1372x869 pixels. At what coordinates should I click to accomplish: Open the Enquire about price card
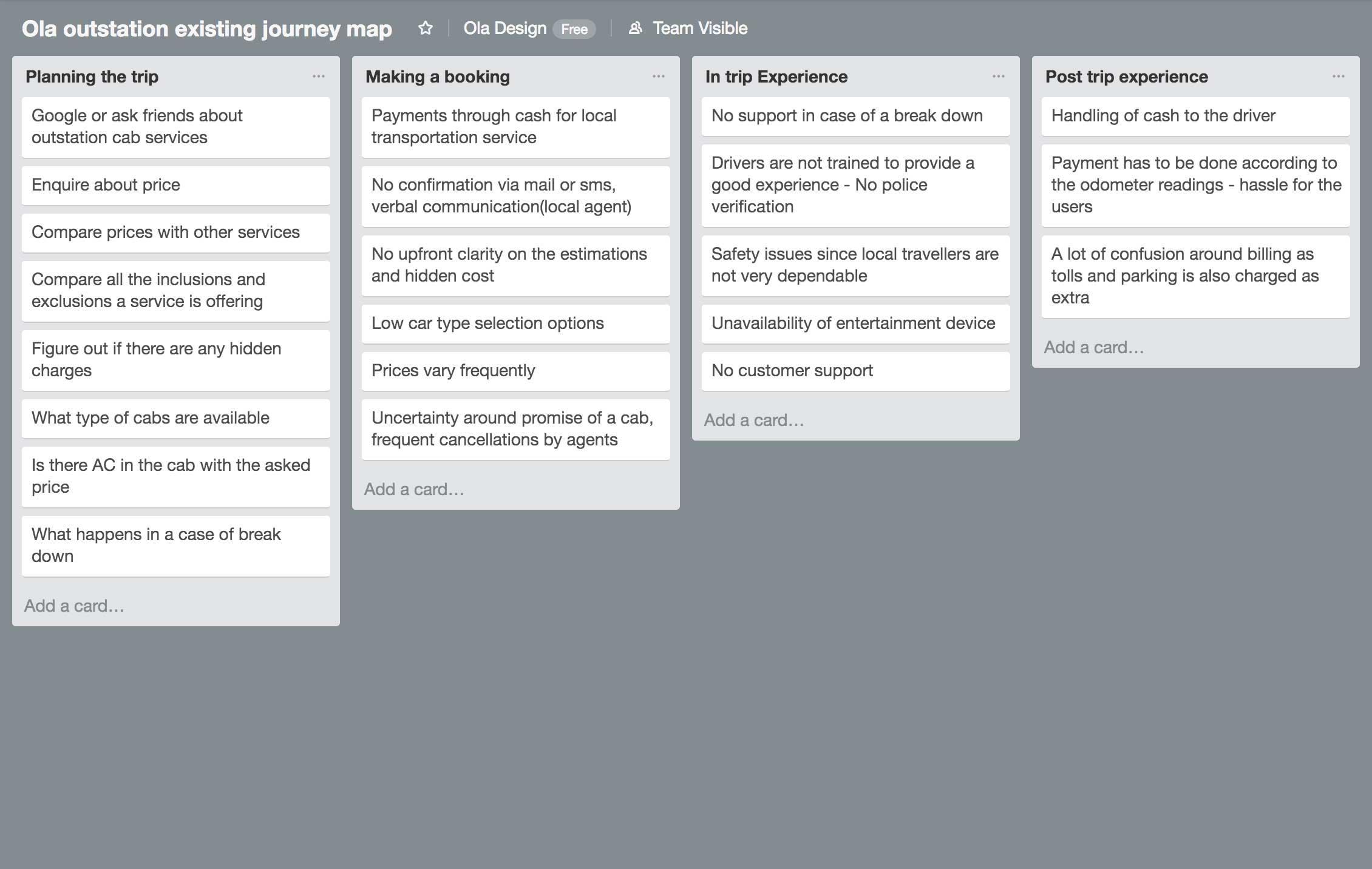[x=176, y=185]
